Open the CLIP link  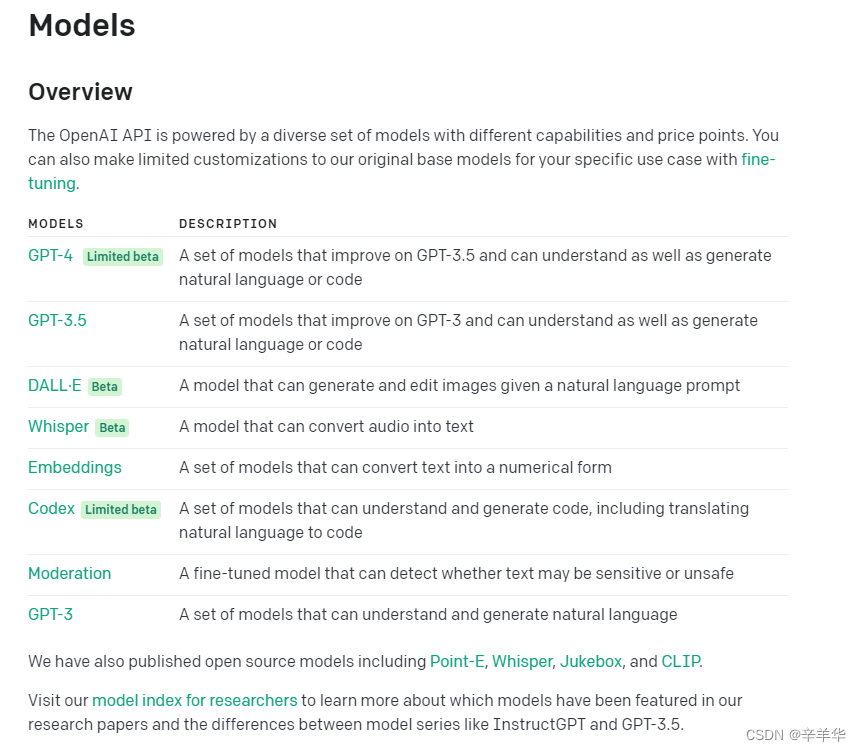coord(681,662)
